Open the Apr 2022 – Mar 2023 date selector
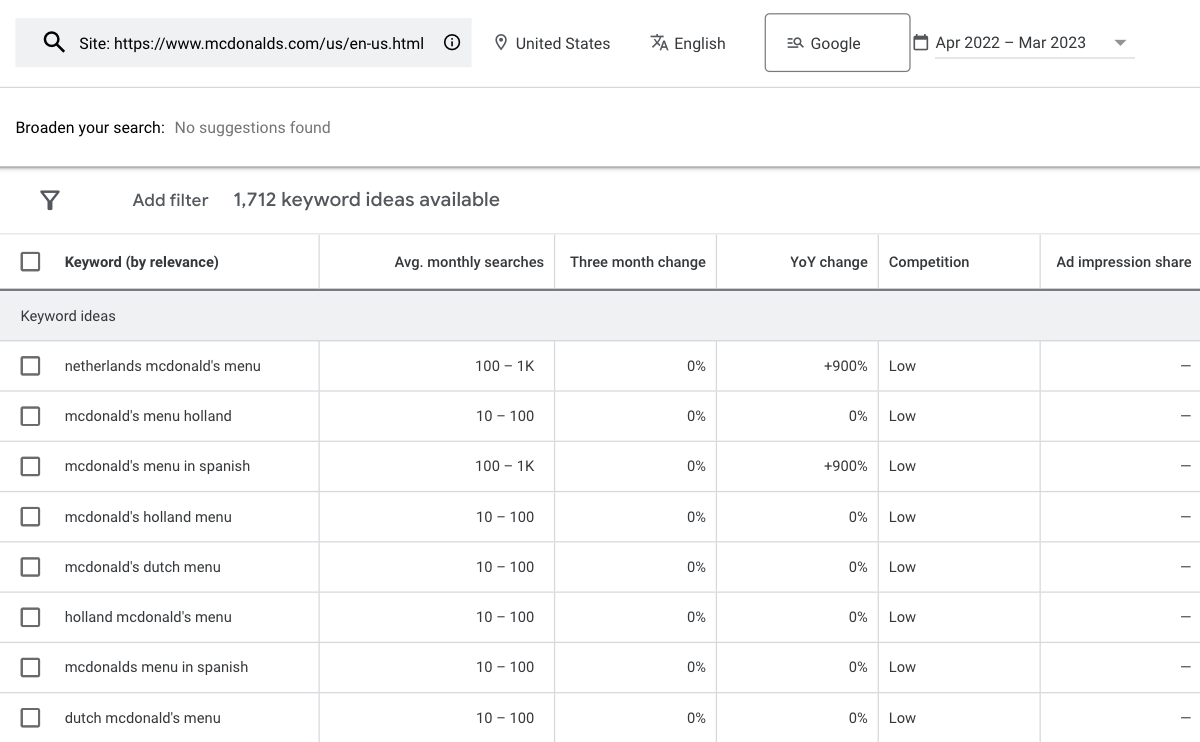 (1034, 43)
